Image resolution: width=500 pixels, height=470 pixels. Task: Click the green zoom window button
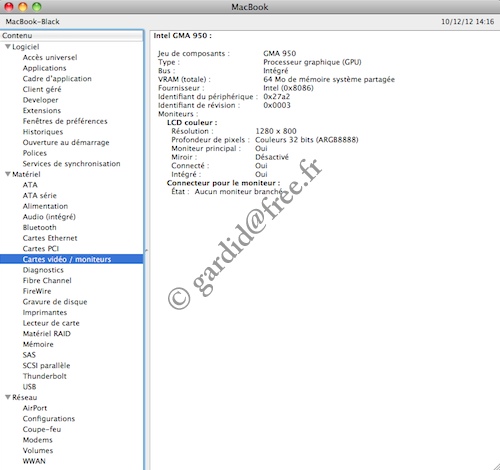click(x=37, y=6)
